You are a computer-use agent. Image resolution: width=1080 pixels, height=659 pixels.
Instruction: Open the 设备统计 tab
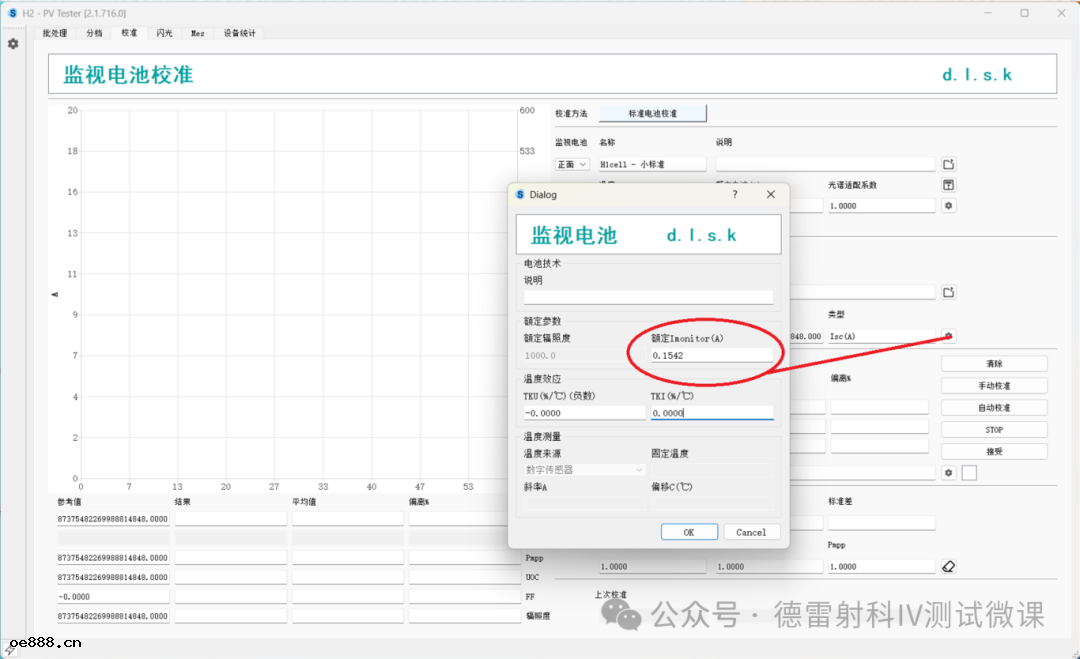coord(239,33)
